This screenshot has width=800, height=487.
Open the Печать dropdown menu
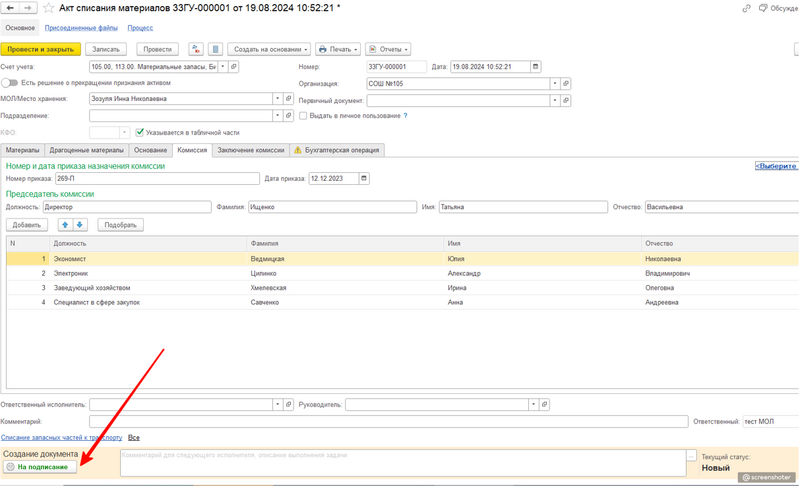[x=338, y=49]
